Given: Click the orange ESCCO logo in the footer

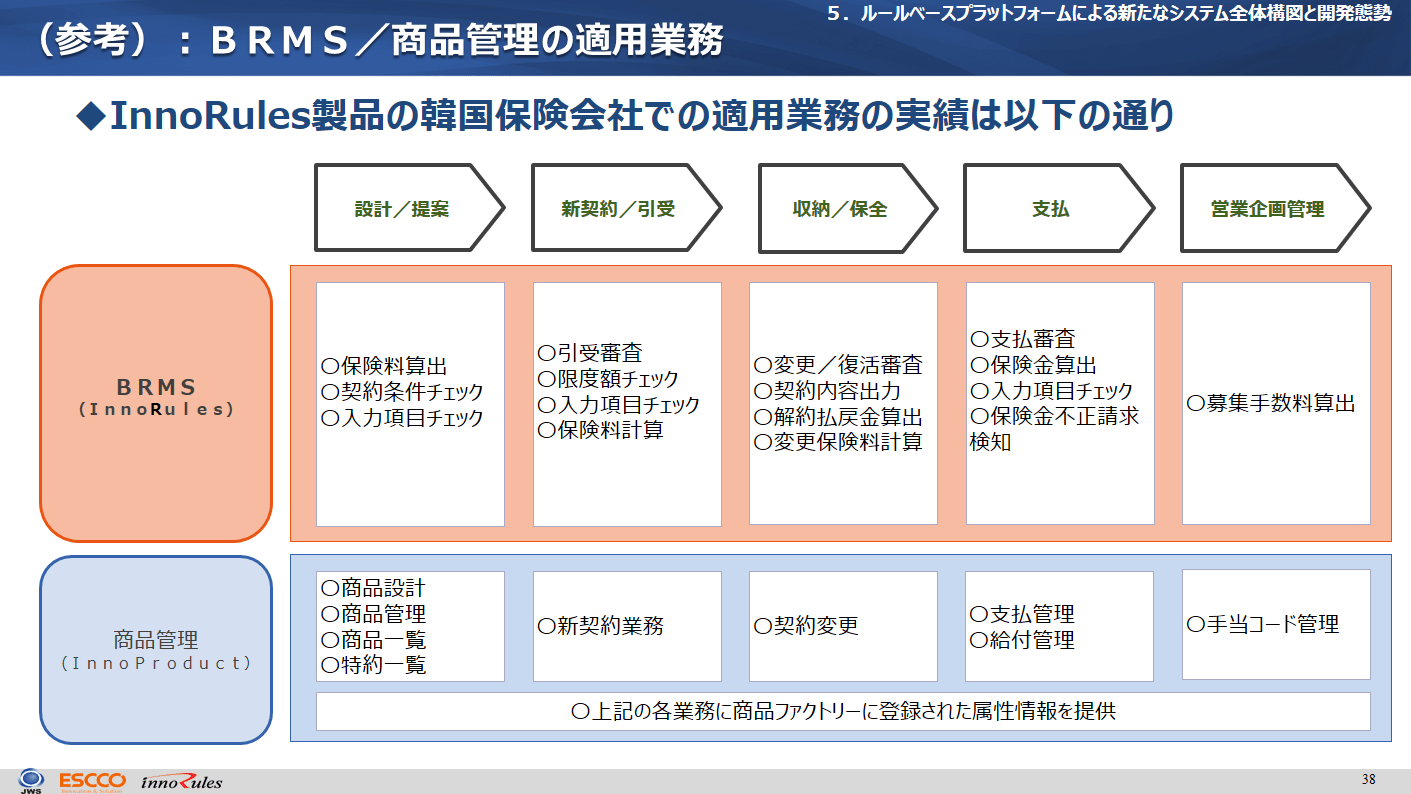Looking at the screenshot, I should pos(92,781).
